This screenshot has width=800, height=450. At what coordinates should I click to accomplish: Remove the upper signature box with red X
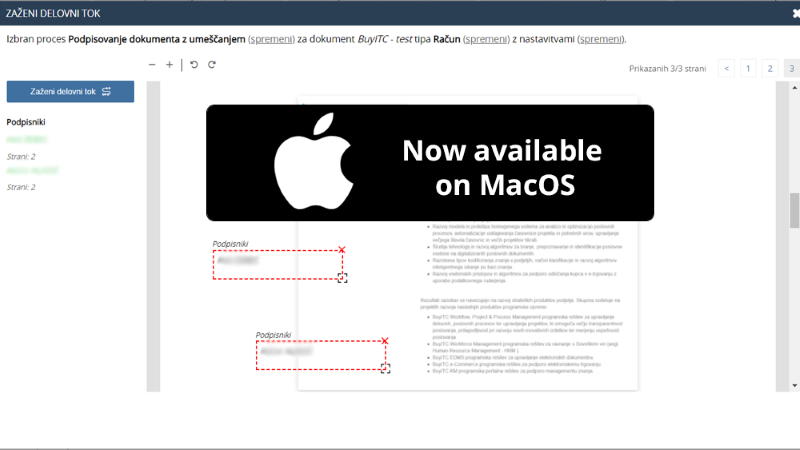click(x=342, y=250)
